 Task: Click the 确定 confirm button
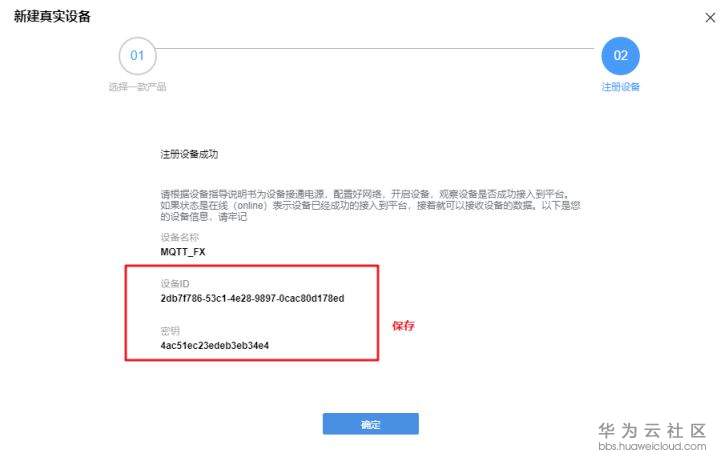371,424
